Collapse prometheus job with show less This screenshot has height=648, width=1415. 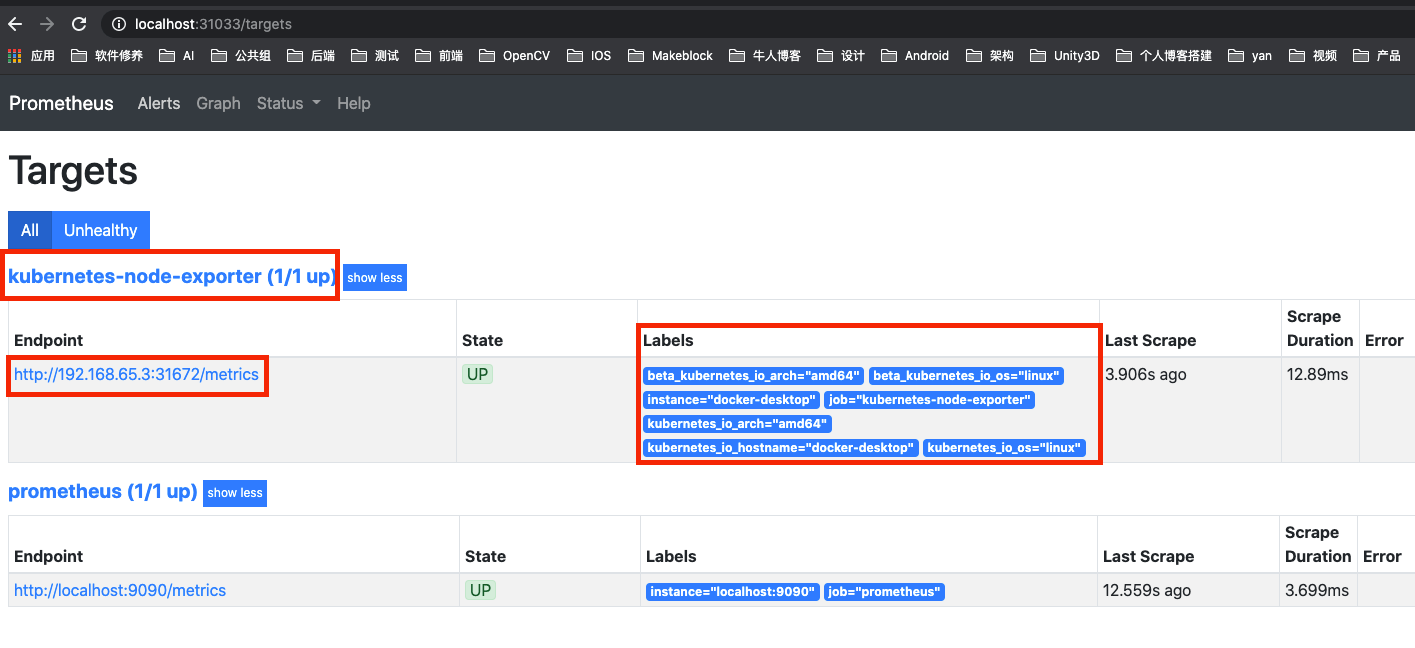(235, 493)
